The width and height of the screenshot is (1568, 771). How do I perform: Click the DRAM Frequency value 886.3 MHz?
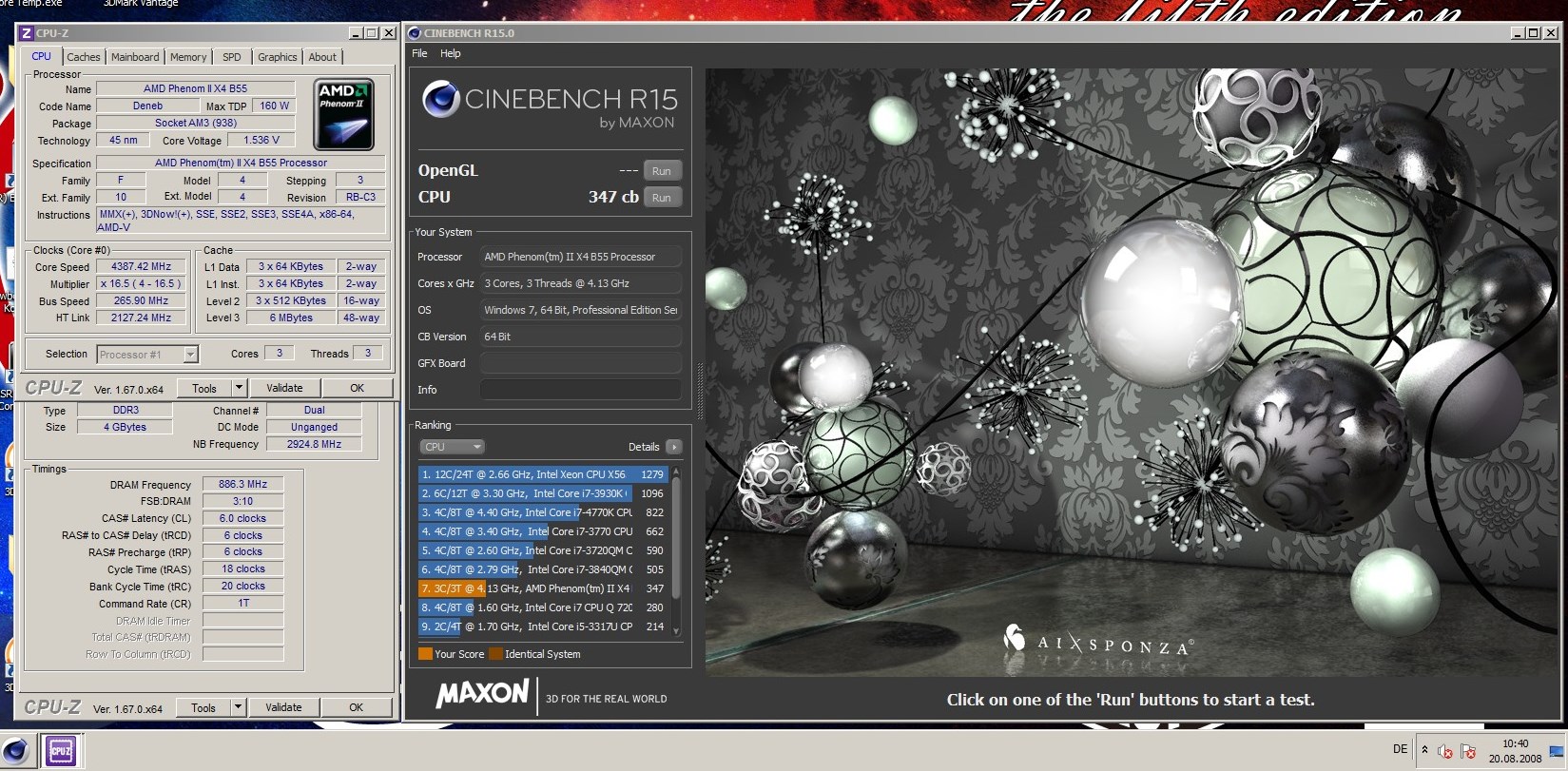[x=242, y=484]
